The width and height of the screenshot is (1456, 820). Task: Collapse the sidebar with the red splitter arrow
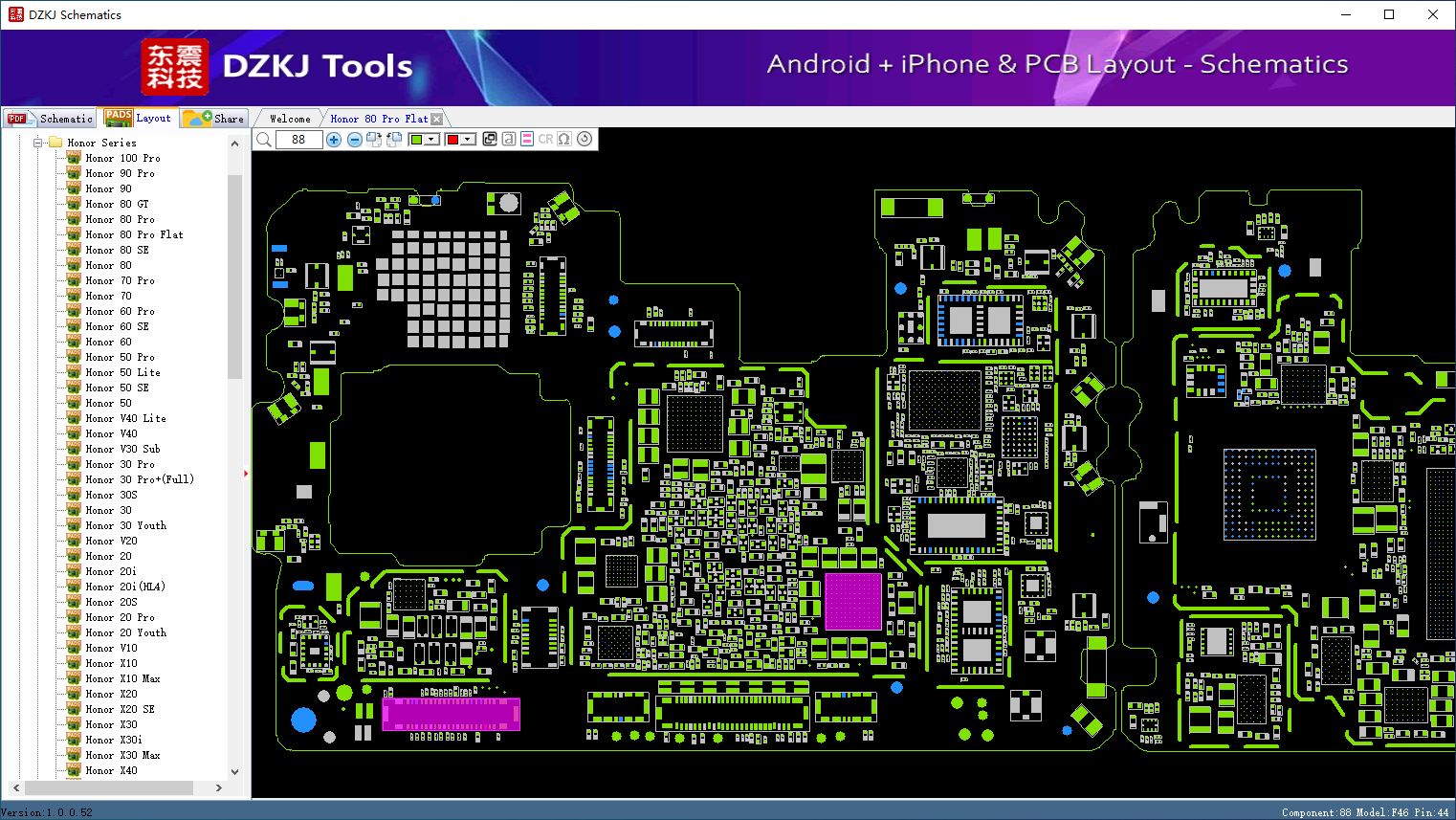pos(246,473)
